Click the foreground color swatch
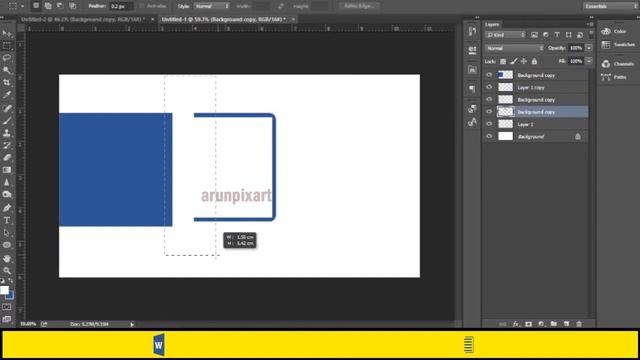Viewport: 640px width, 360px height. point(4,290)
